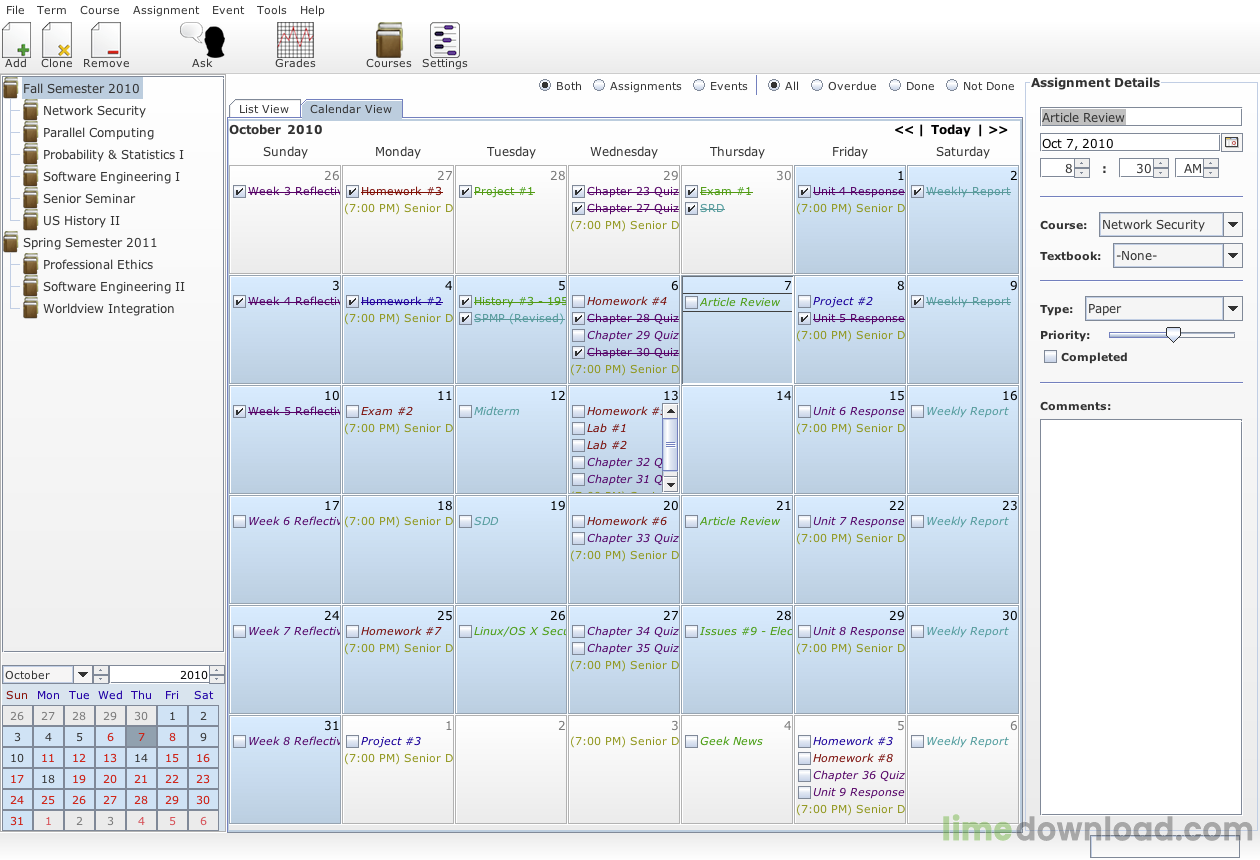The width and height of the screenshot is (1260, 860).
Task: Click the Remove toolbar icon
Action: (x=106, y=40)
